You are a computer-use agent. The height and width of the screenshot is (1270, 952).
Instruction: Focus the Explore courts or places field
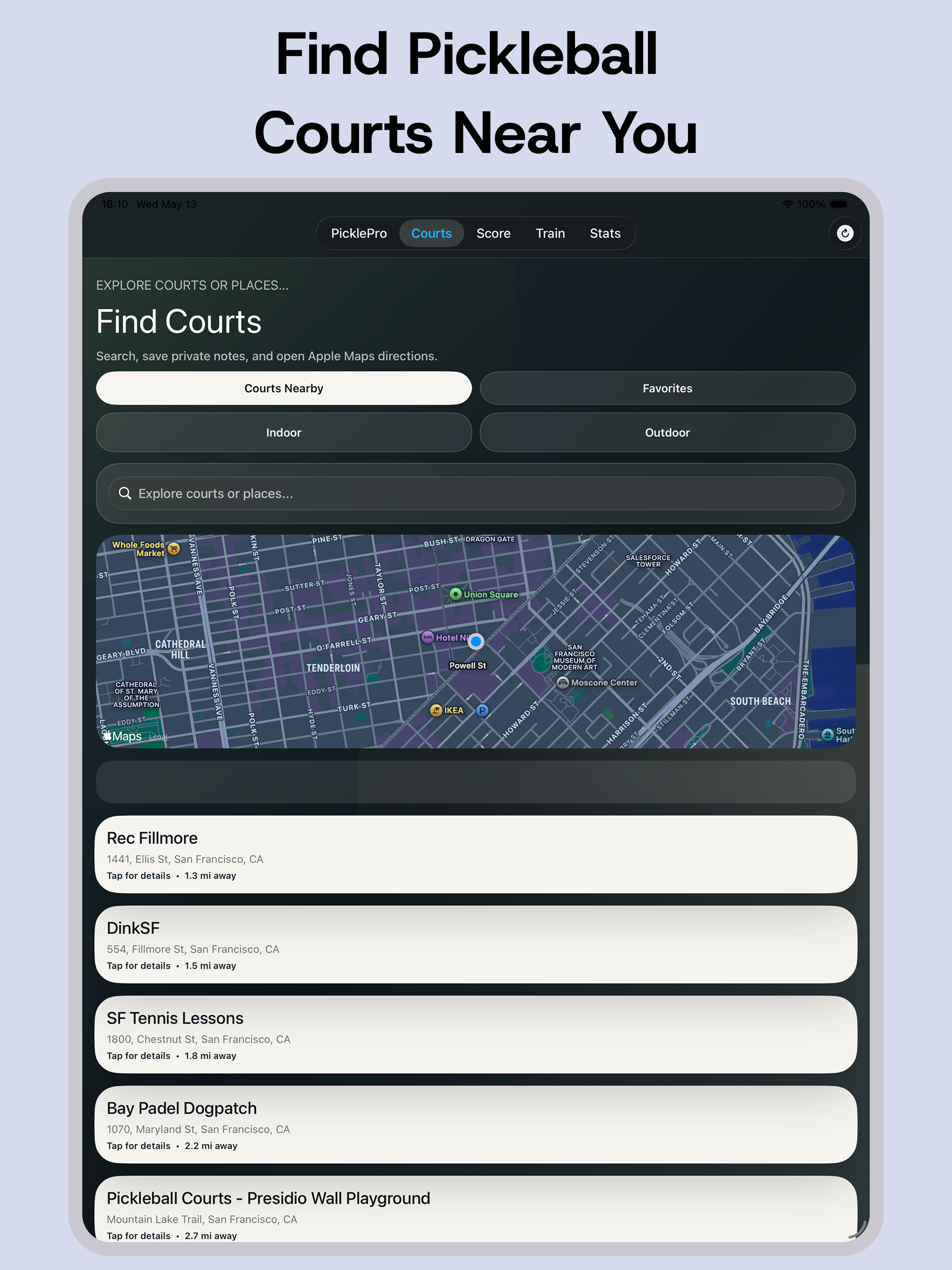click(476, 493)
